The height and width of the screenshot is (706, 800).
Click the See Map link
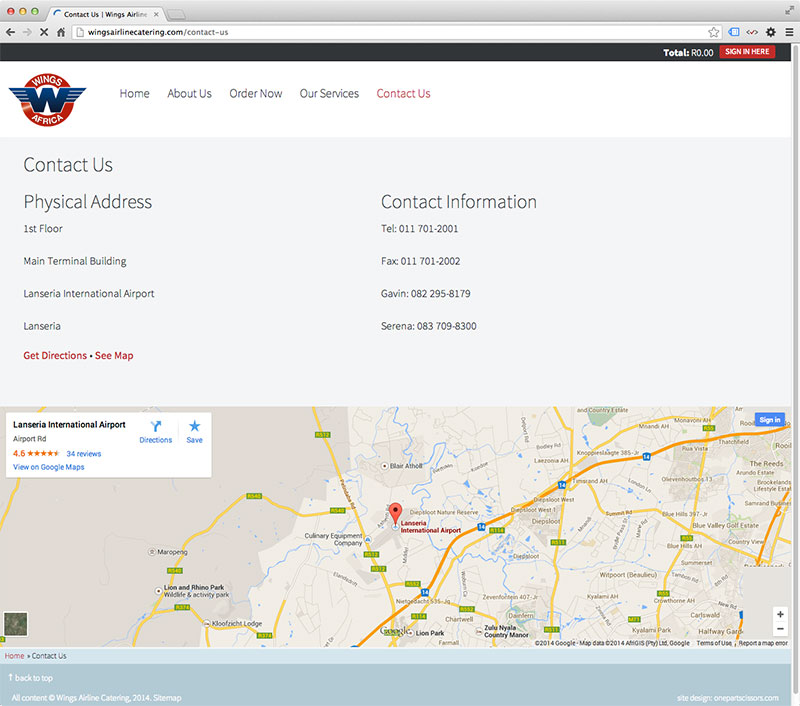(x=114, y=356)
